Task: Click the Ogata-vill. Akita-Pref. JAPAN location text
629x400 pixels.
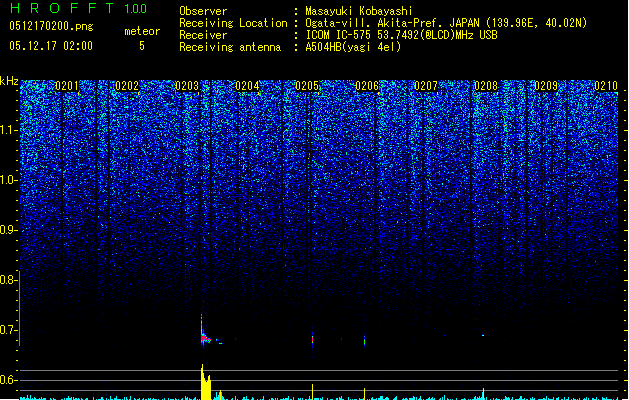Action: [446, 23]
